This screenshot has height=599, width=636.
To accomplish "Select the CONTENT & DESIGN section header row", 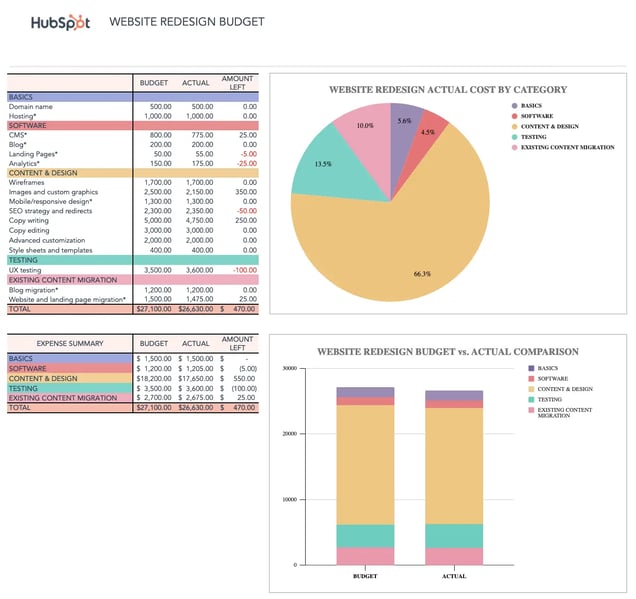I will pos(70,173).
